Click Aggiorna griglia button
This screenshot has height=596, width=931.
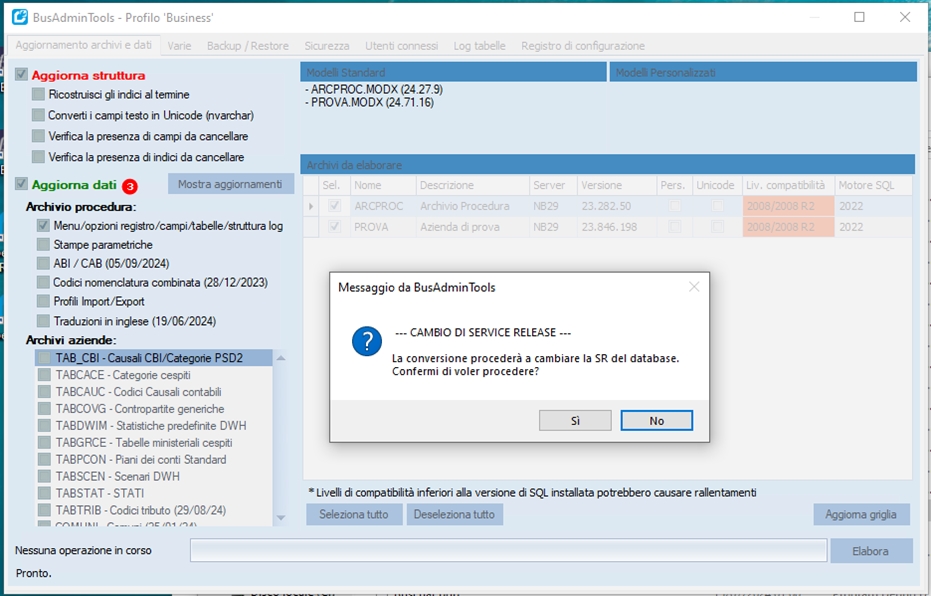click(861, 514)
